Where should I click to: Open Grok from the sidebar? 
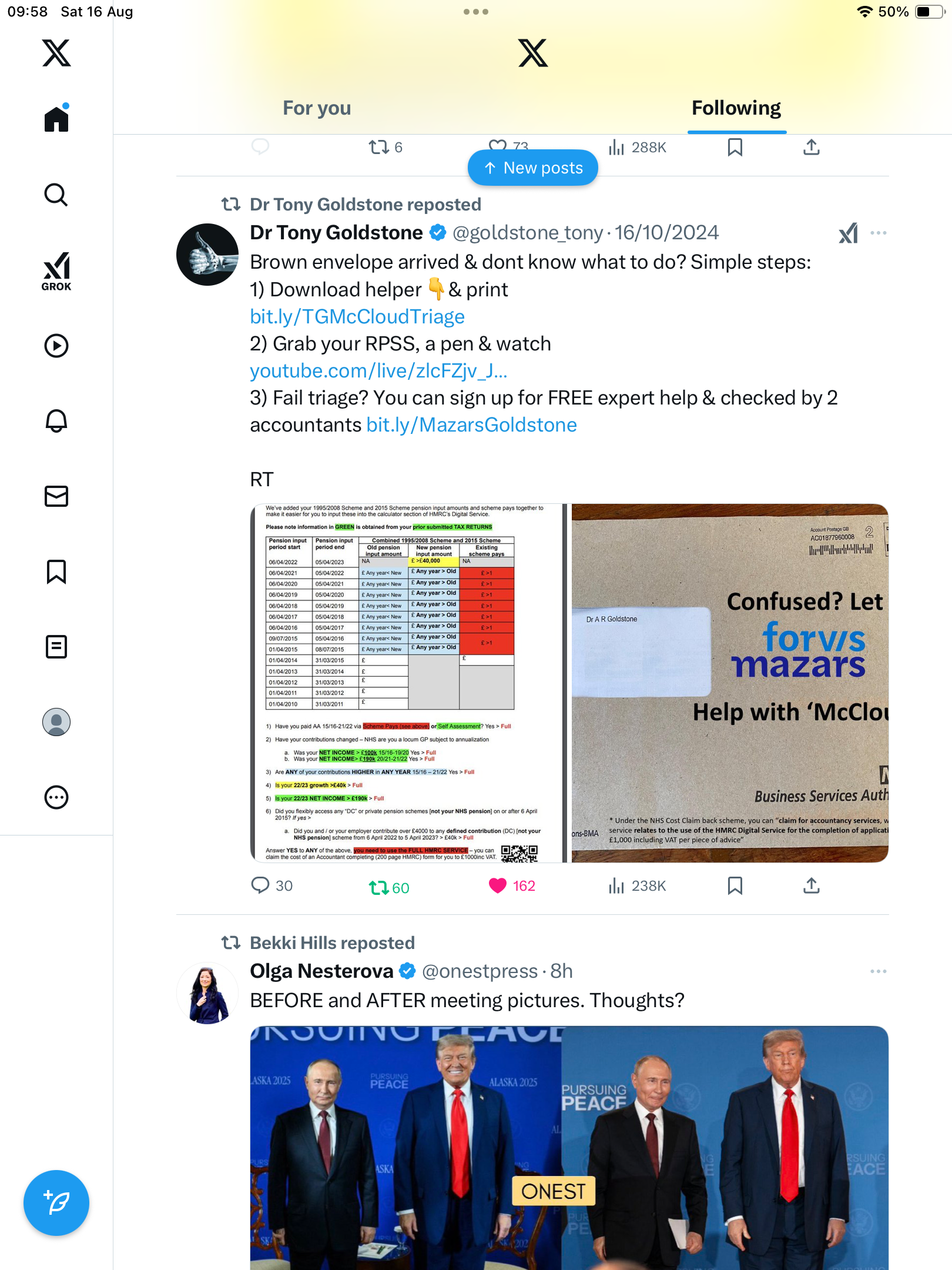[x=56, y=271]
